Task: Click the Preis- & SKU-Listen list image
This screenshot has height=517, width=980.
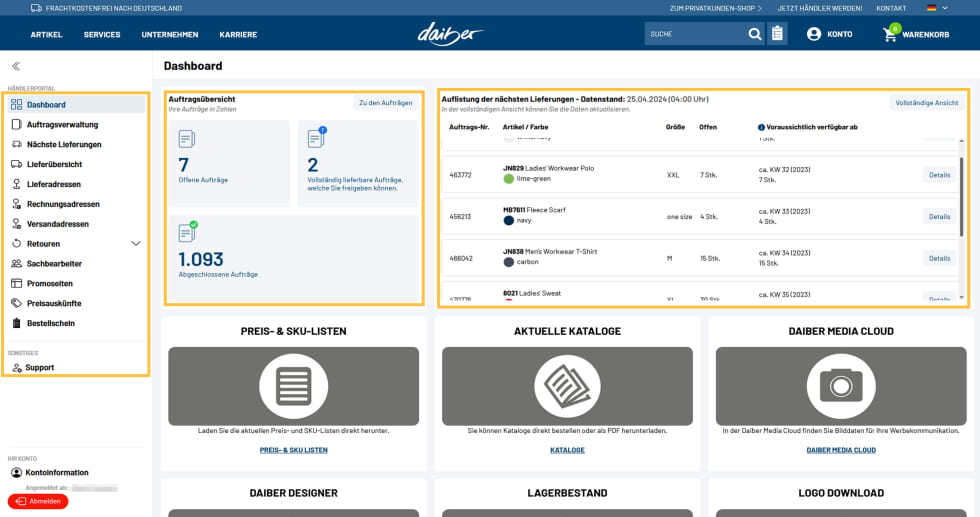Action: click(x=294, y=386)
